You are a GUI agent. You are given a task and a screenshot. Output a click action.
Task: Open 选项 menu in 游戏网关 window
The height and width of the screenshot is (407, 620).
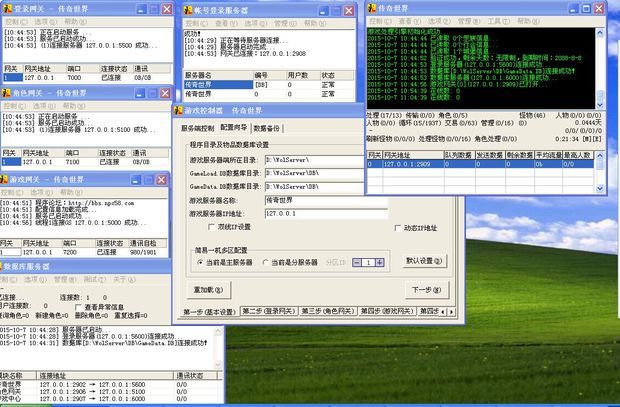(x=42, y=192)
